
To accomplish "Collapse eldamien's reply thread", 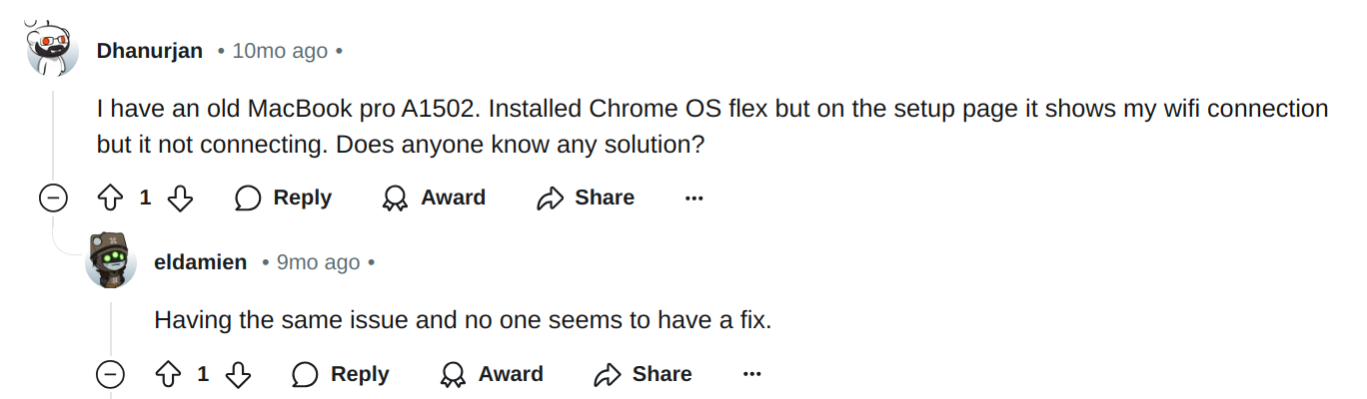I will pos(110,375).
